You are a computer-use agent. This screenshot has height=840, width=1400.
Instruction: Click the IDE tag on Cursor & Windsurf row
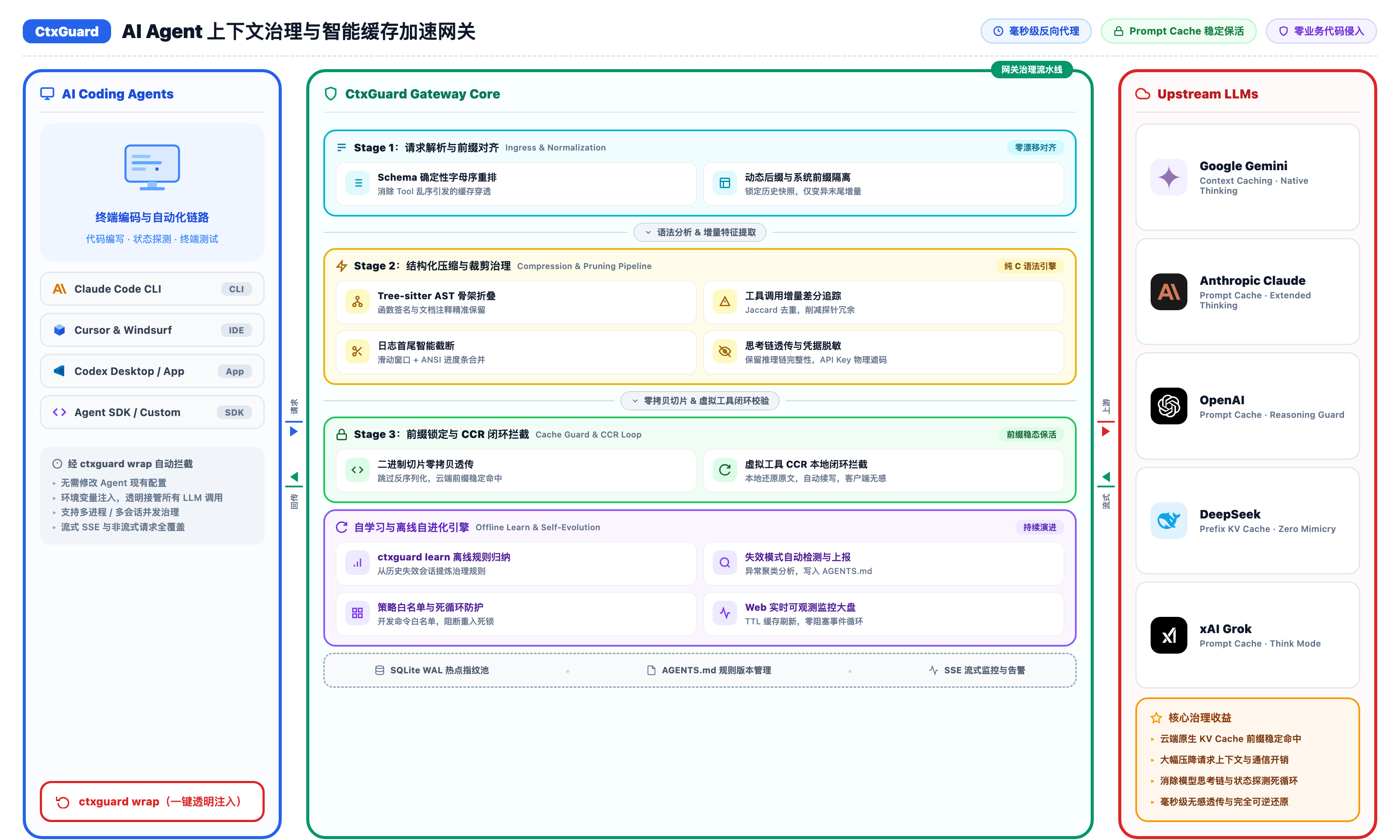click(x=236, y=330)
